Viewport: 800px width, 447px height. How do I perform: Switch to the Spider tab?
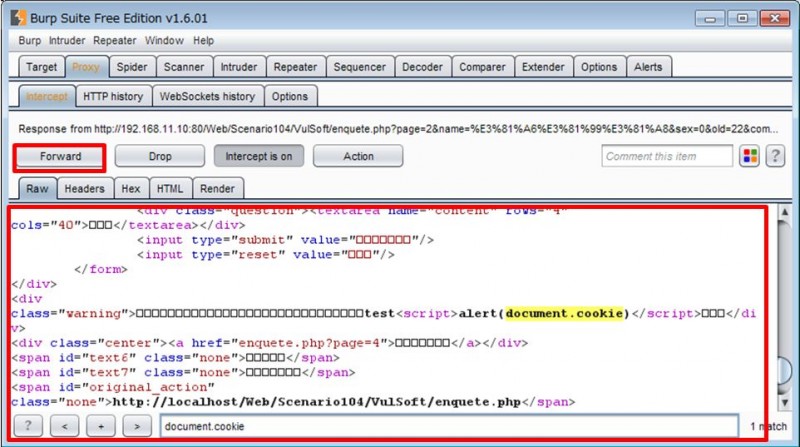(x=132, y=67)
